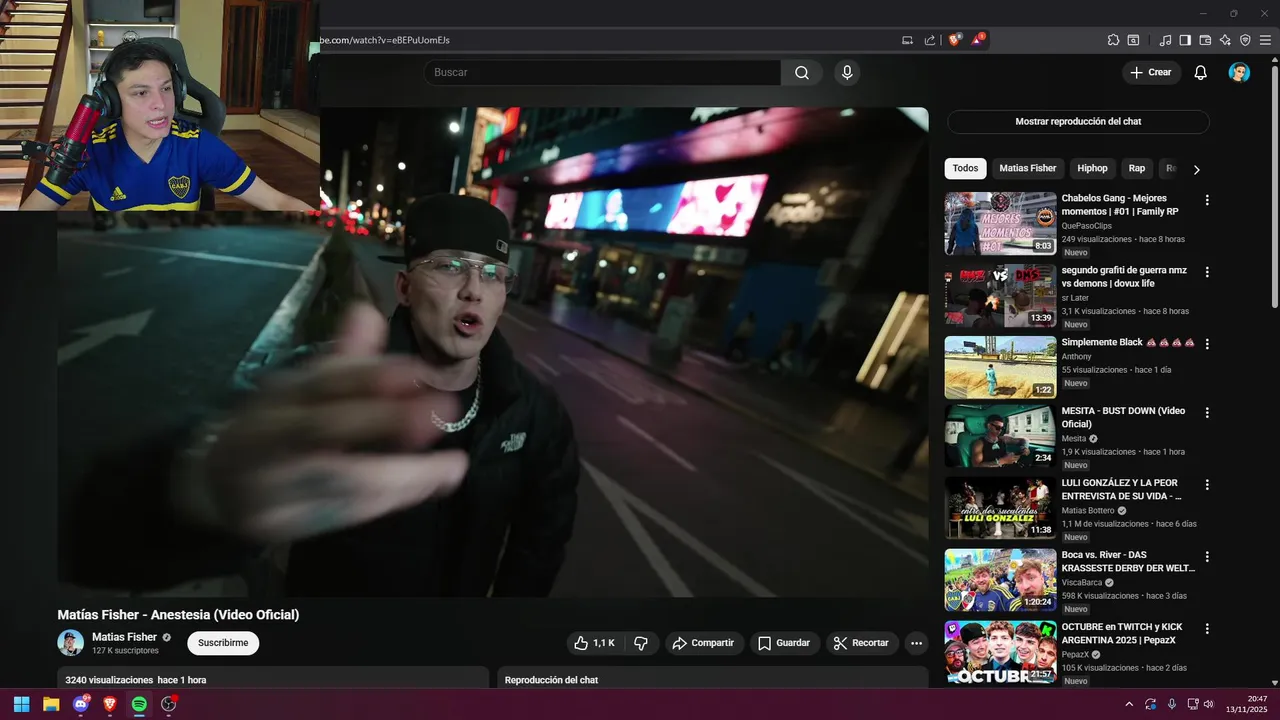The image size is (1280, 720).
Task: Select the Matias Fisher filter chip
Action: point(1027,168)
